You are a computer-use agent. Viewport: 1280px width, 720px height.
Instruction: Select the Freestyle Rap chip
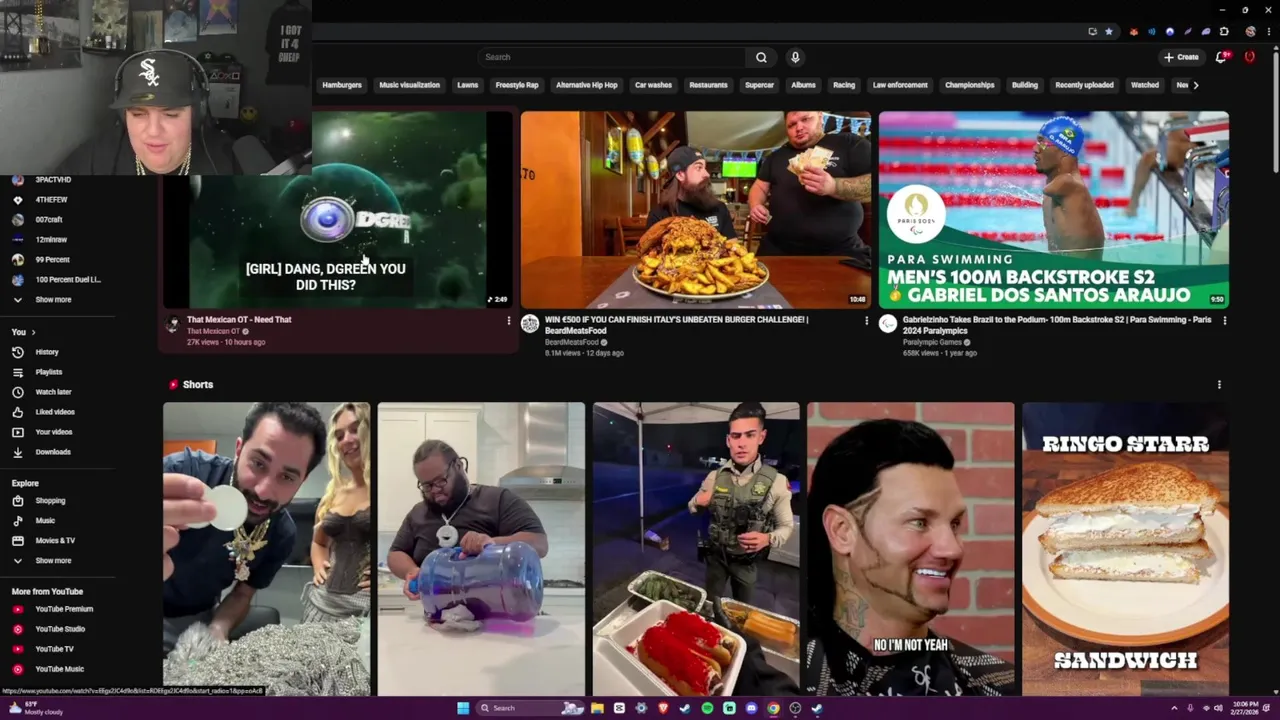[x=517, y=85]
